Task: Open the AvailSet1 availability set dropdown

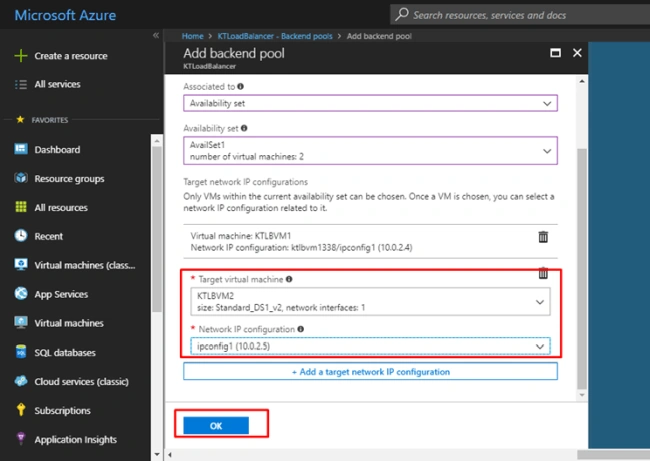Action: point(370,150)
